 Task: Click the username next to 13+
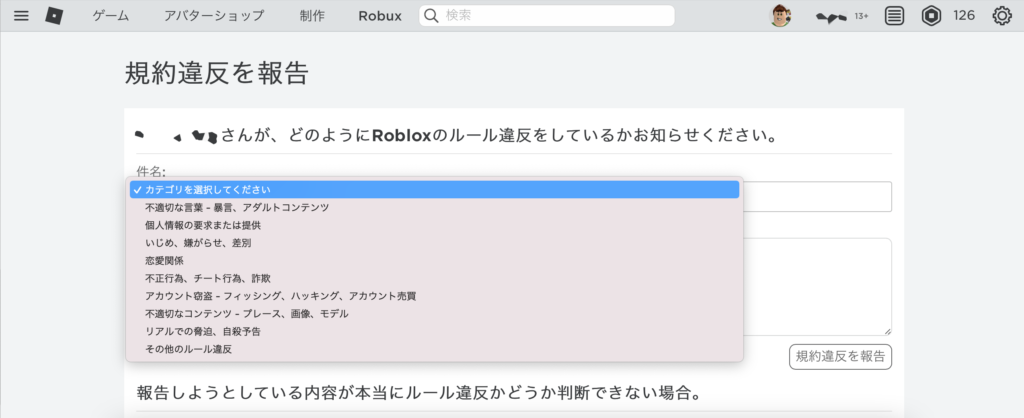coord(831,16)
